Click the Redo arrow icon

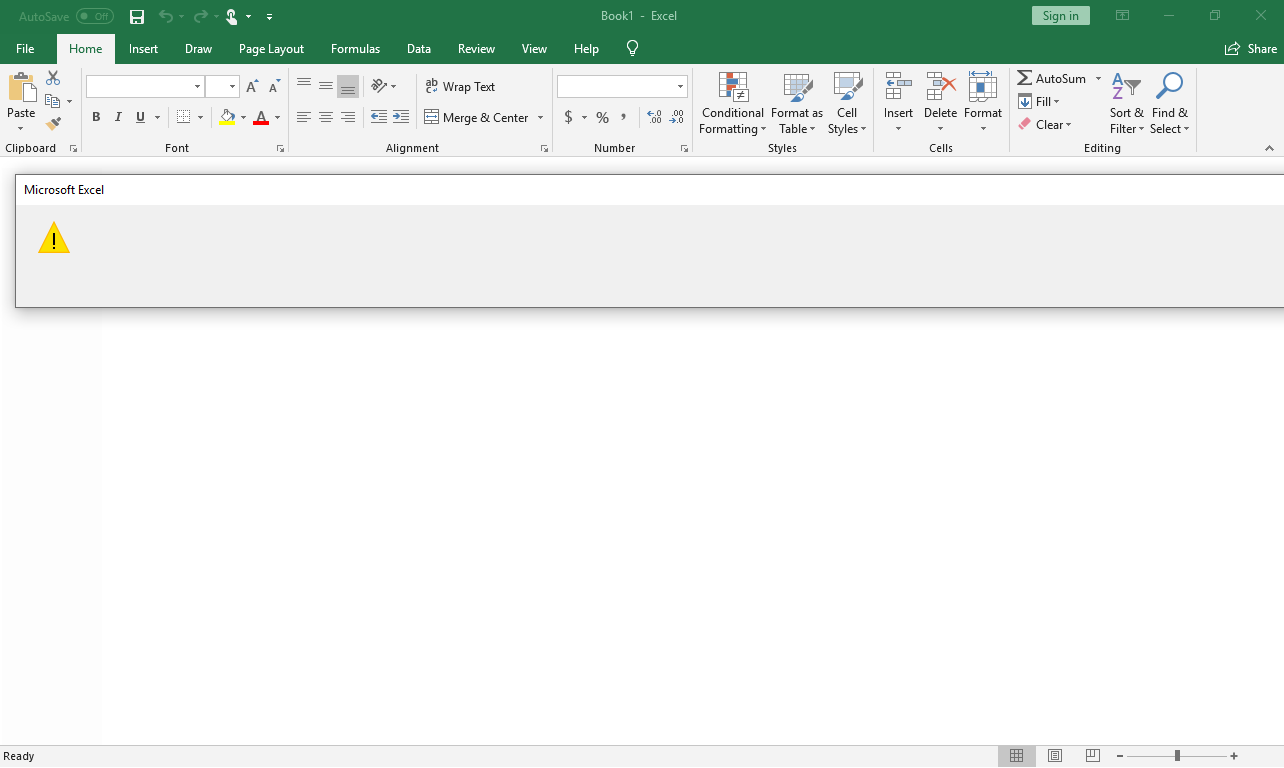point(200,16)
